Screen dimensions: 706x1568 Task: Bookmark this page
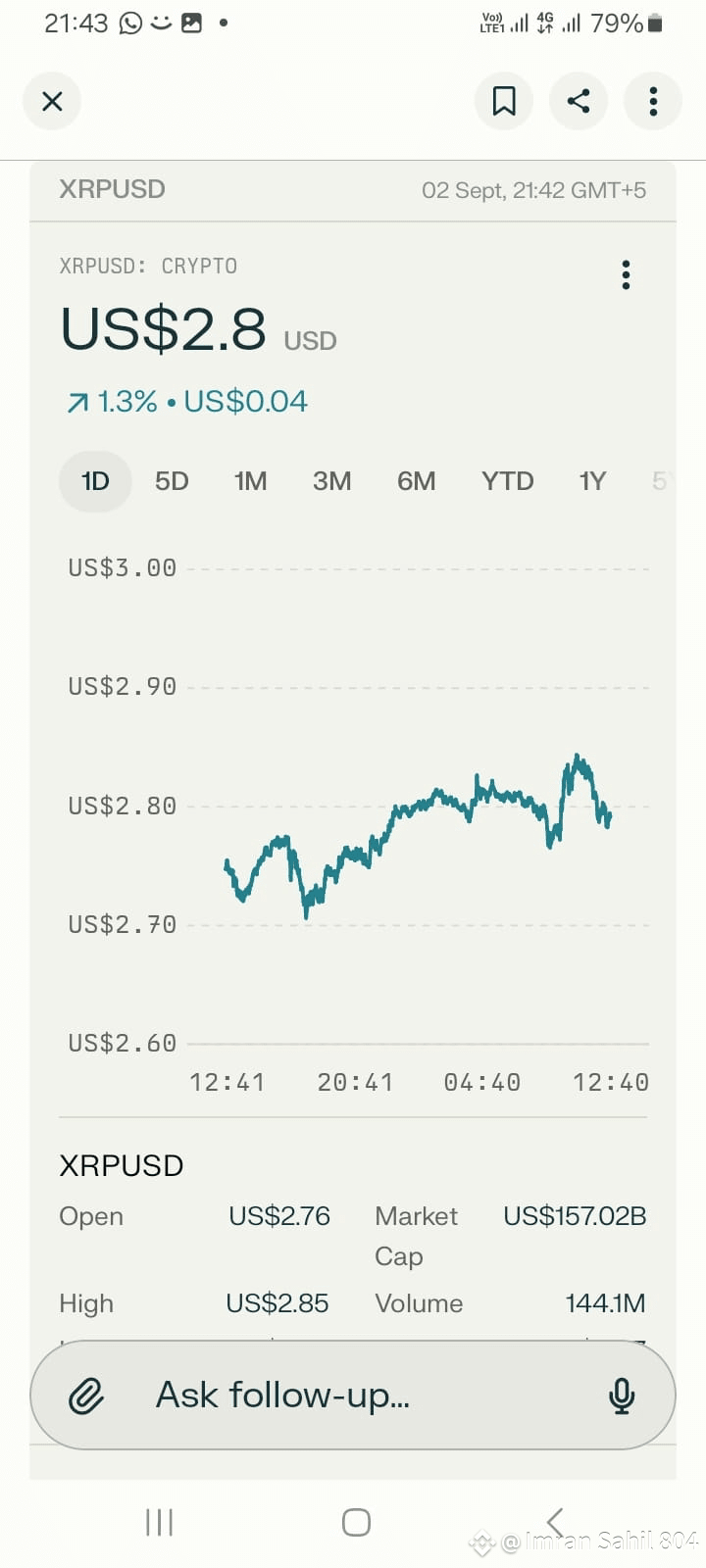504,101
